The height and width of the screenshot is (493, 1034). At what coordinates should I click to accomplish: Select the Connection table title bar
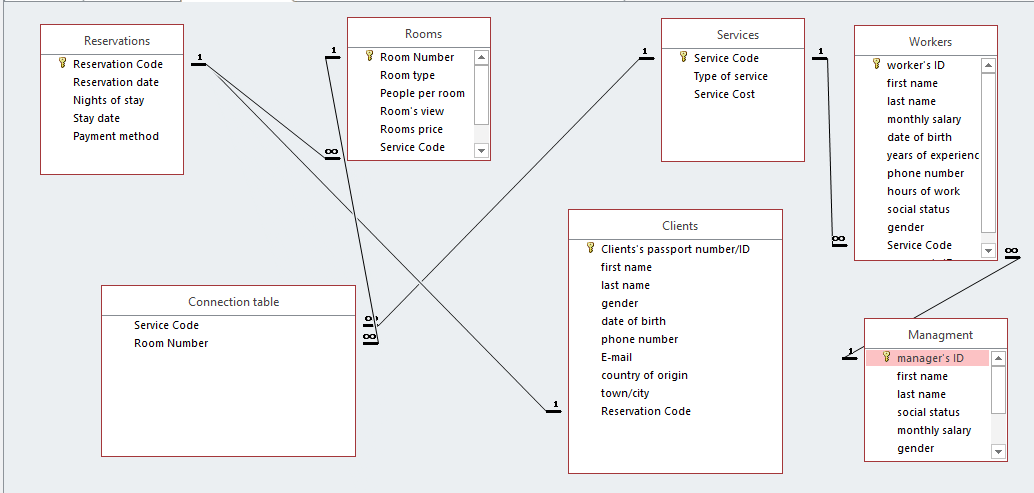point(228,302)
